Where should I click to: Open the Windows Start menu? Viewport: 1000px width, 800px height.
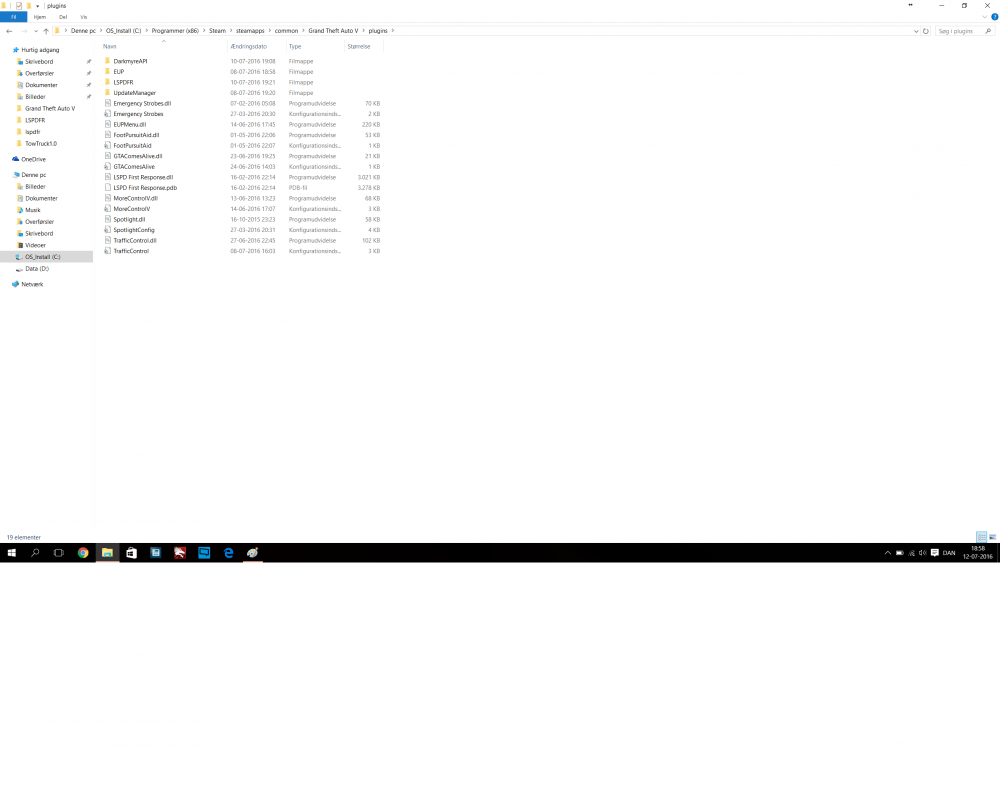pos(11,553)
